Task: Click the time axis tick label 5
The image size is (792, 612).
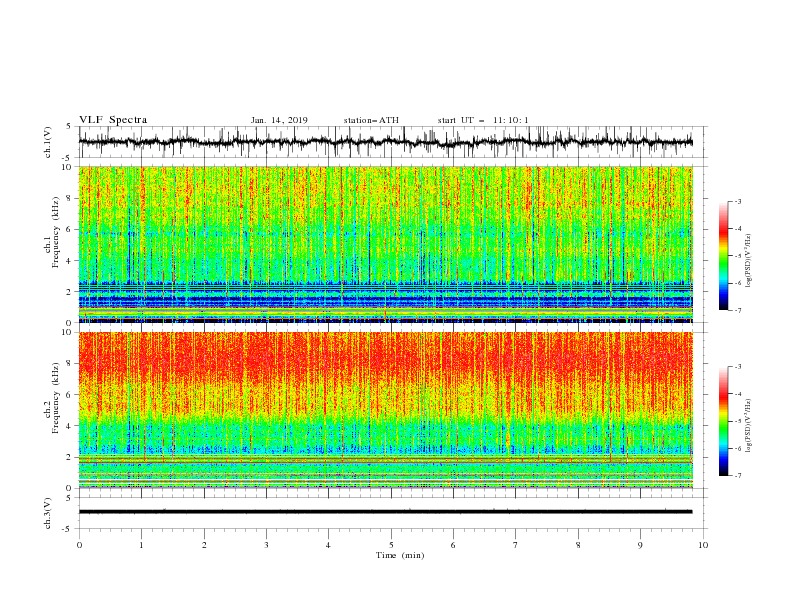Action: 391,545
